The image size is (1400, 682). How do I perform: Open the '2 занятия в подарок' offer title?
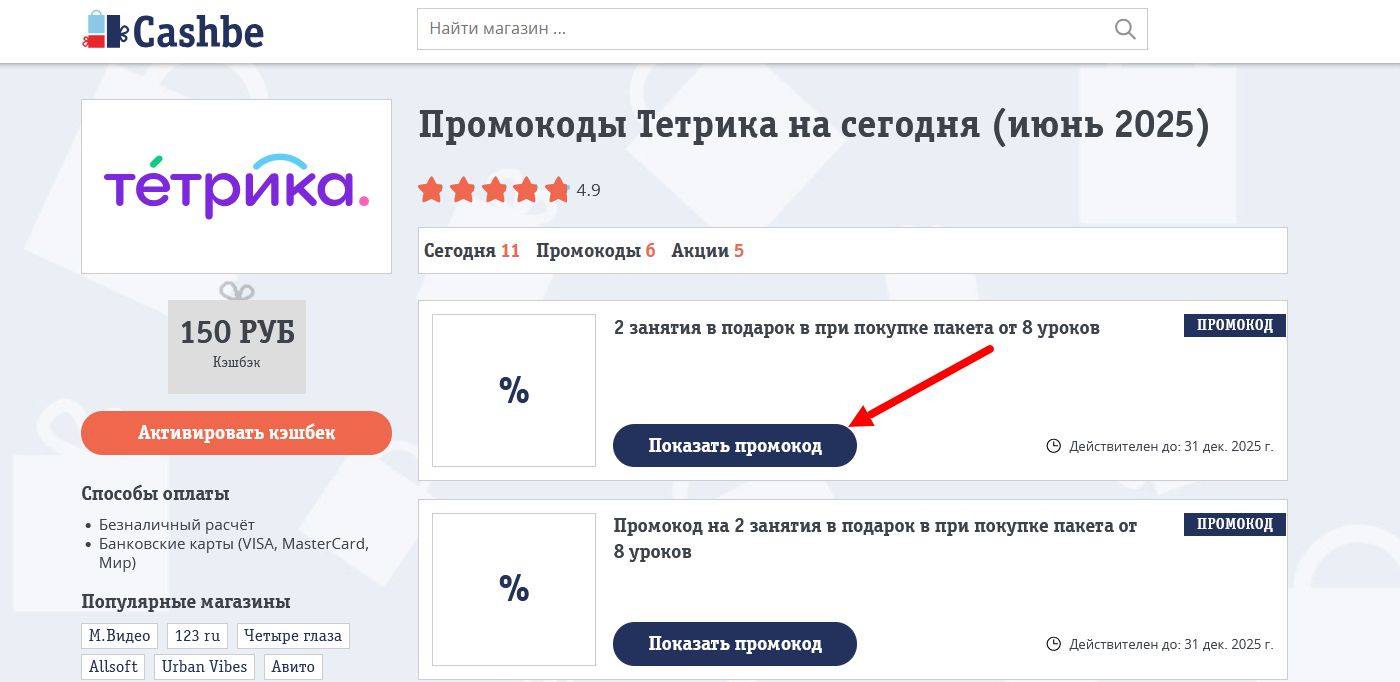point(857,328)
